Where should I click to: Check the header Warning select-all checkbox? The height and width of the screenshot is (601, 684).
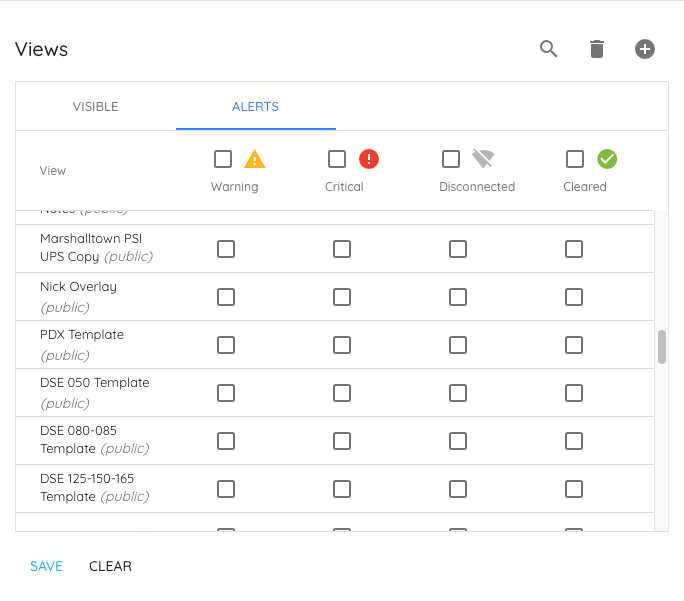pyautogui.click(x=223, y=159)
